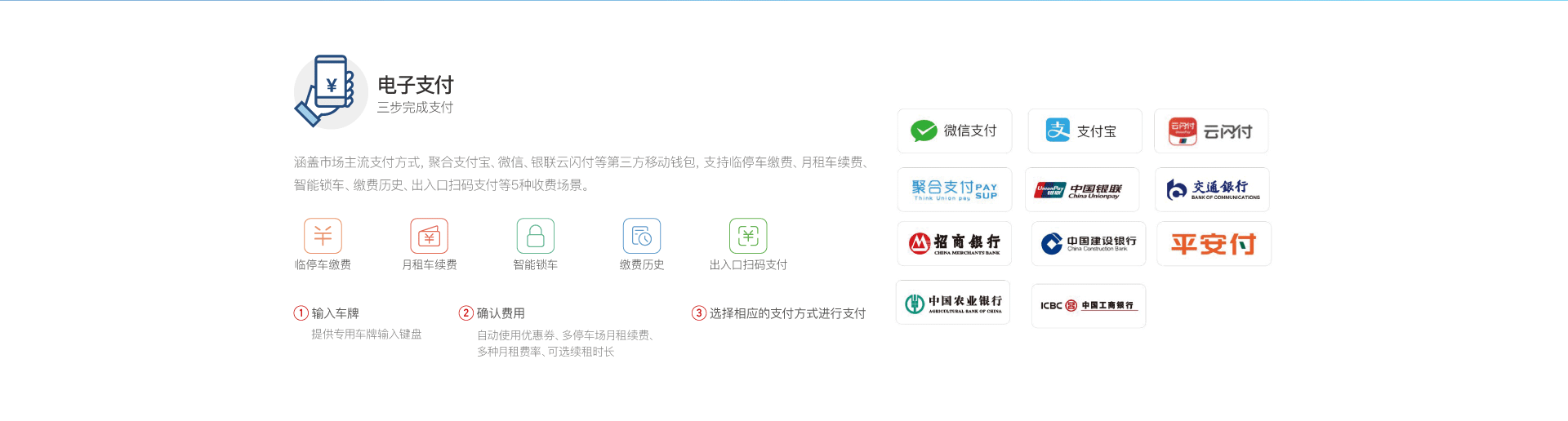Image resolution: width=1568 pixels, height=421 pixels.
Task: Click the Bank of Communications (交通银行) logo
Action: pos(1212,190)
